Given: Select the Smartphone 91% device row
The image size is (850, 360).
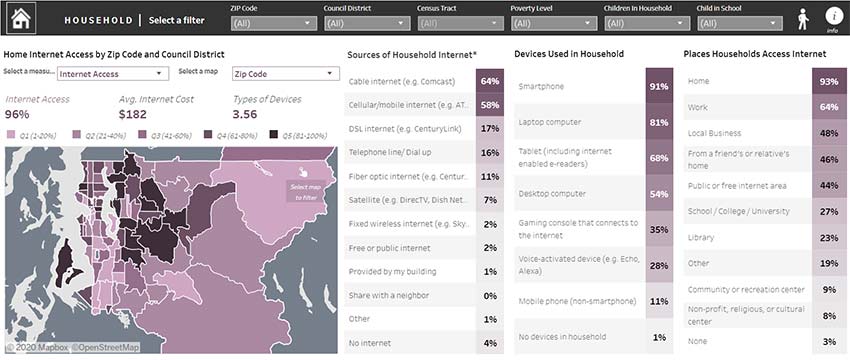Looking at the screenshot, I should (594, 86).
